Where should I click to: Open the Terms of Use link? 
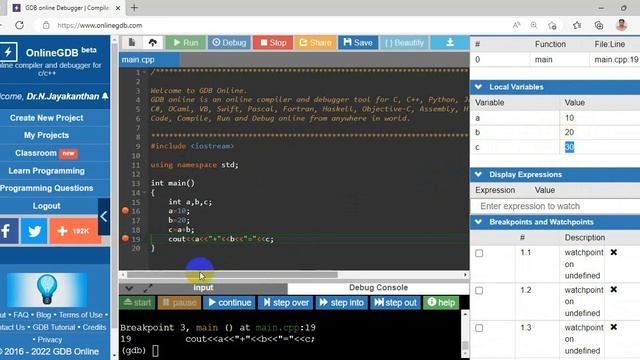coord(80,315)
